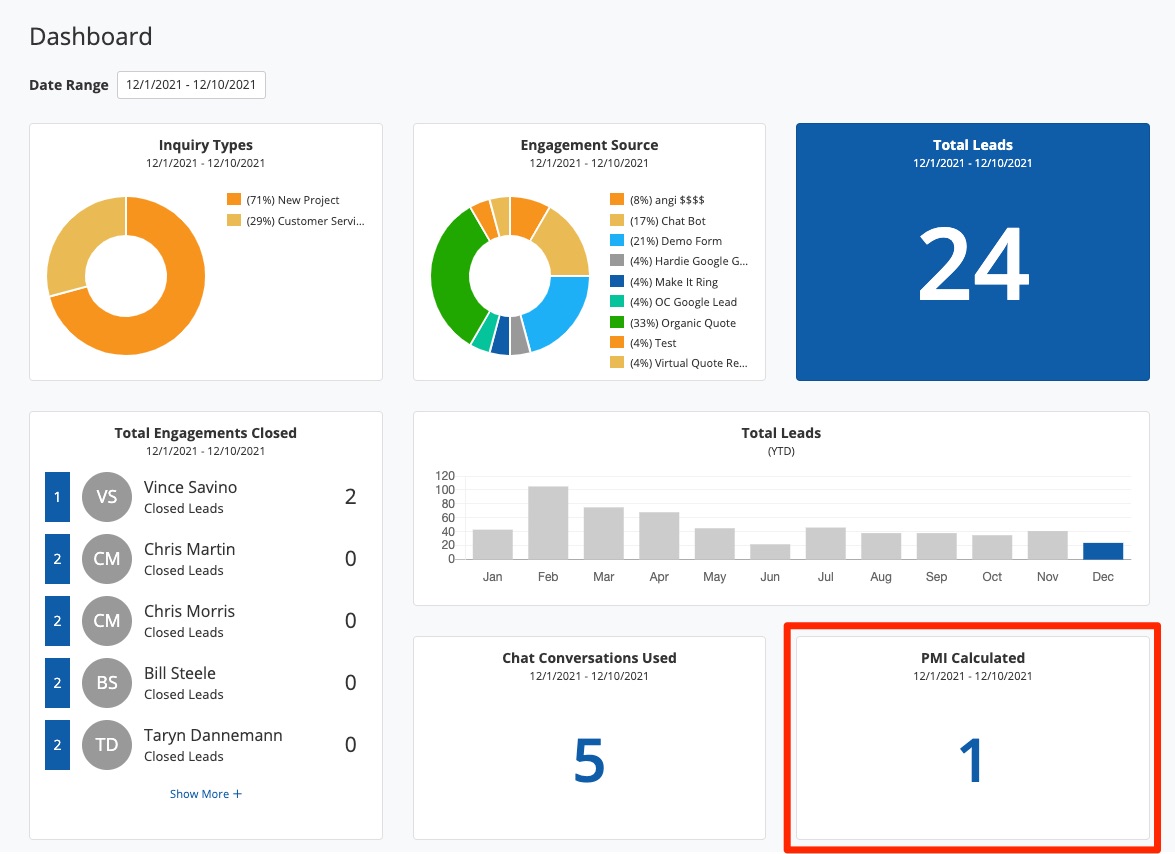Click Chris Martin's CM avatar

107,559
